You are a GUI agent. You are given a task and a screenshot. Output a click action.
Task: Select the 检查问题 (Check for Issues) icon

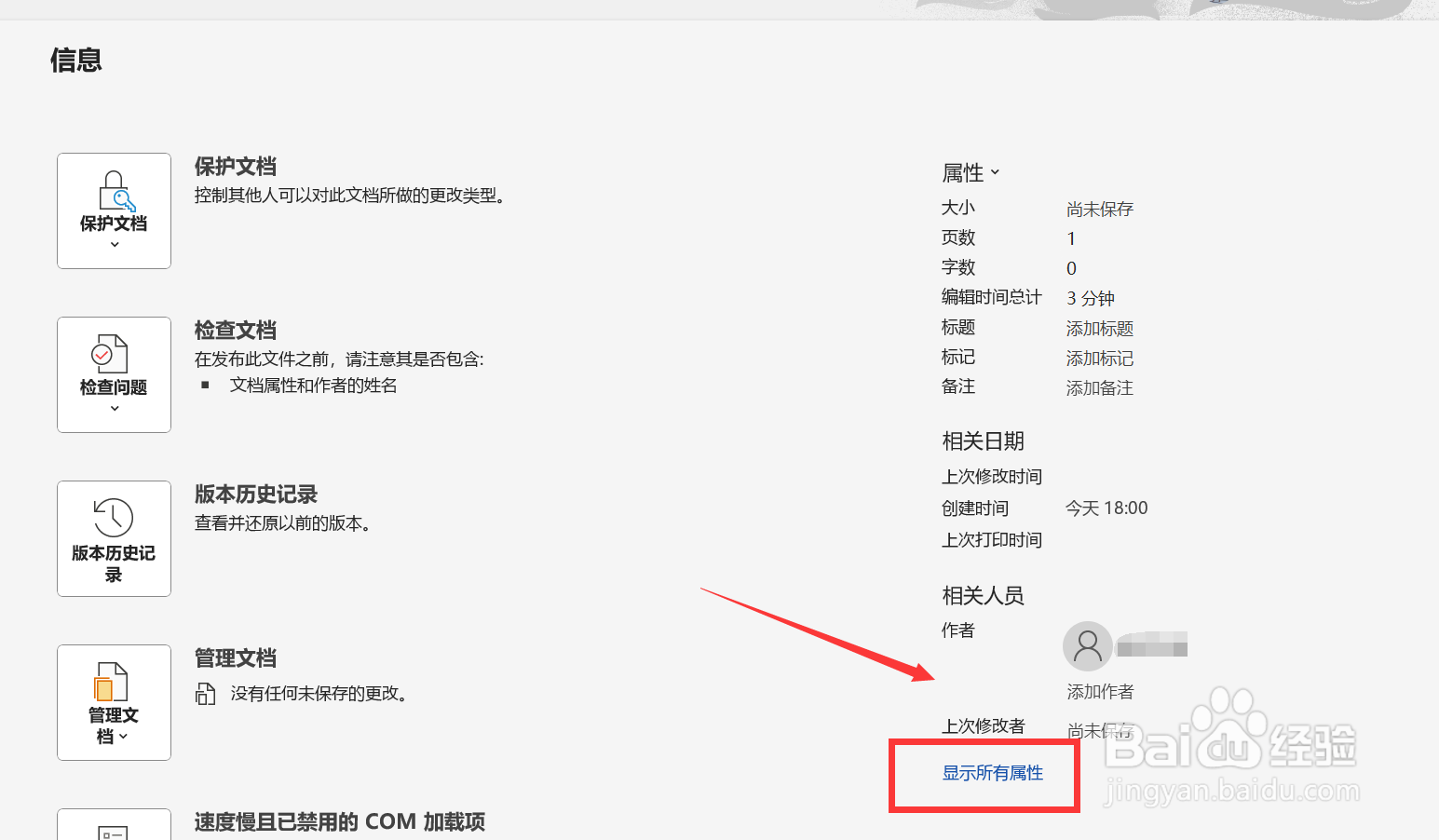pyautogui.click(x=114, y=374)
